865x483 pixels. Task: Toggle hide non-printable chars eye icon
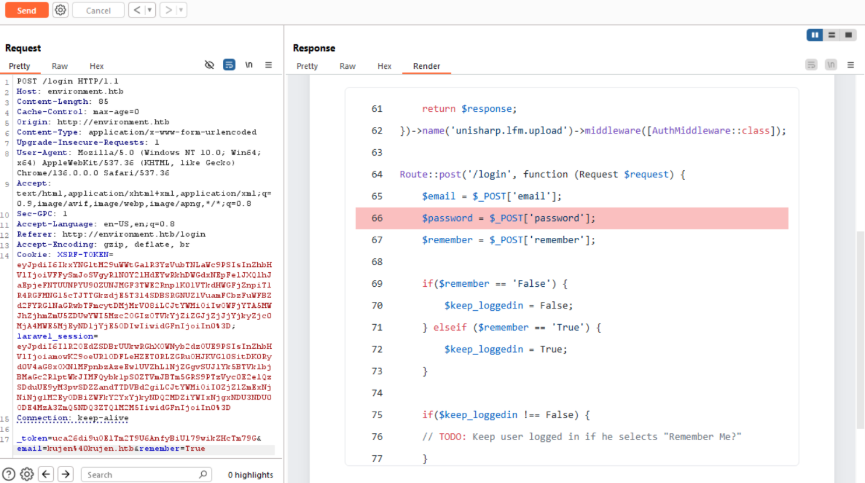click(210, 65)
